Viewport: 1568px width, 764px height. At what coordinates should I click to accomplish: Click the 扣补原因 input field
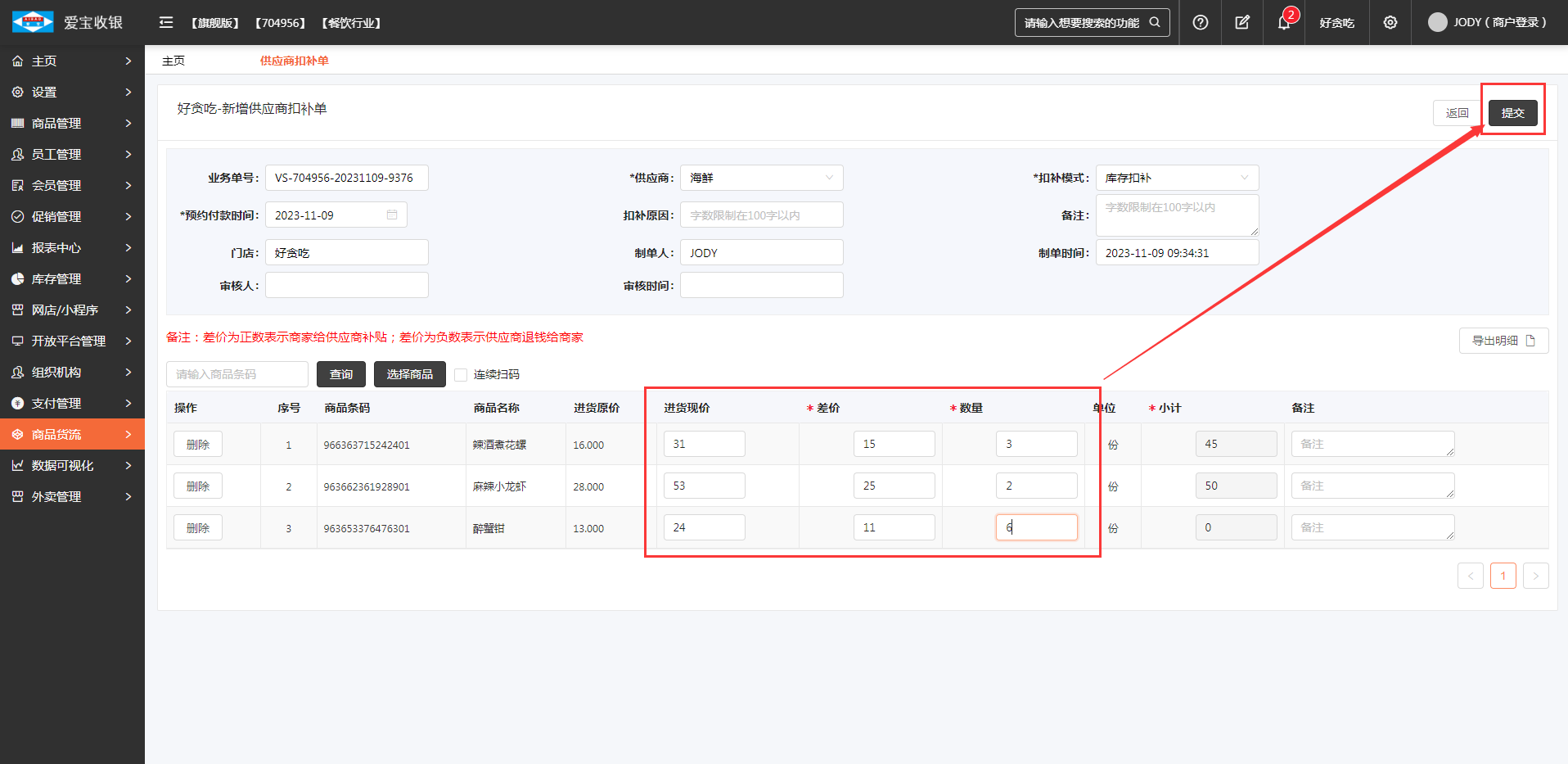(x=761, y=215)
